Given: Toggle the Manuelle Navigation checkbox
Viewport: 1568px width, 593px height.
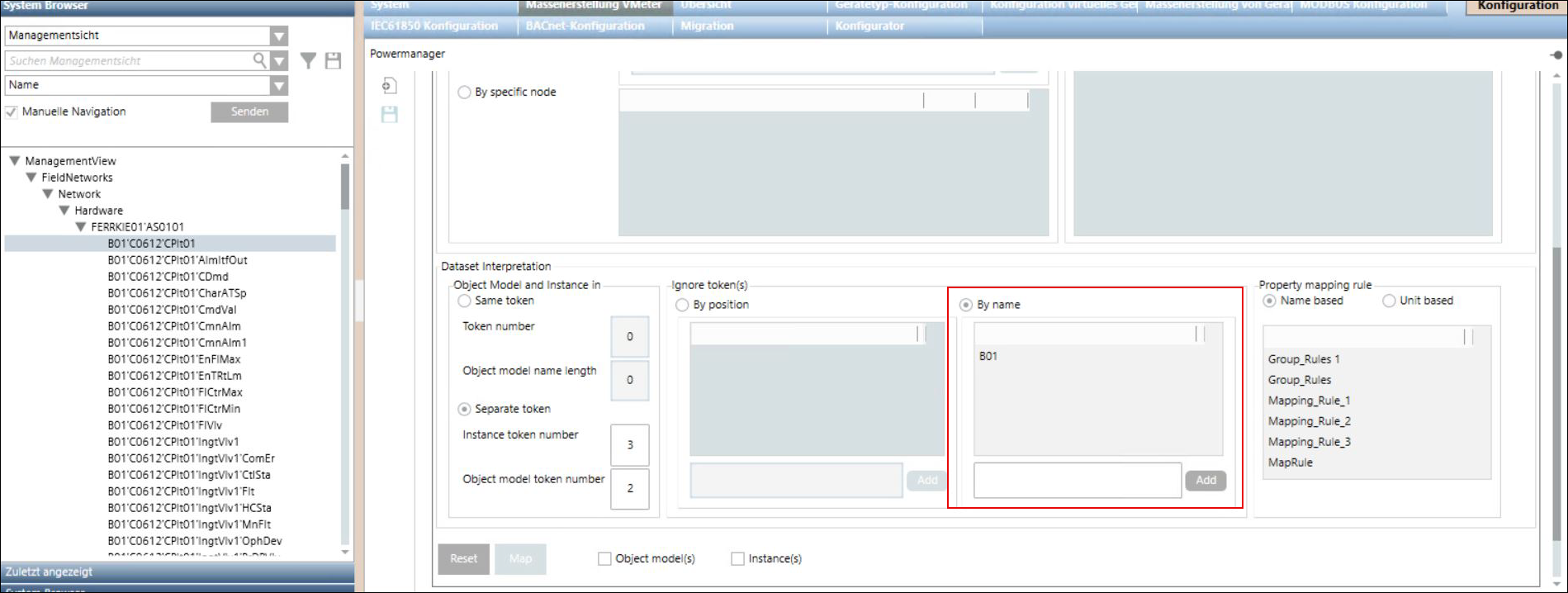Looking at the screenshot, I should [12, 111].
